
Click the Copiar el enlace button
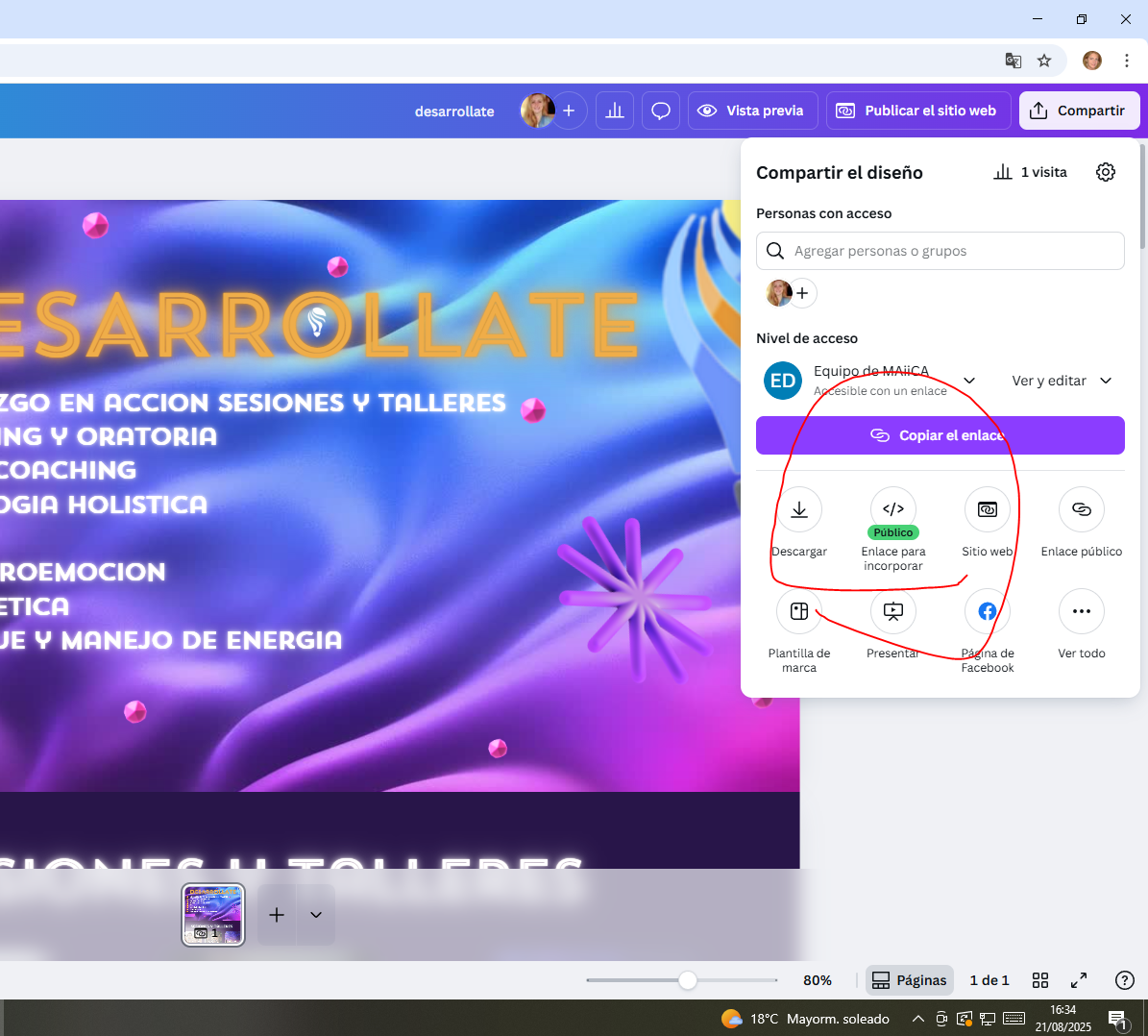940,435
